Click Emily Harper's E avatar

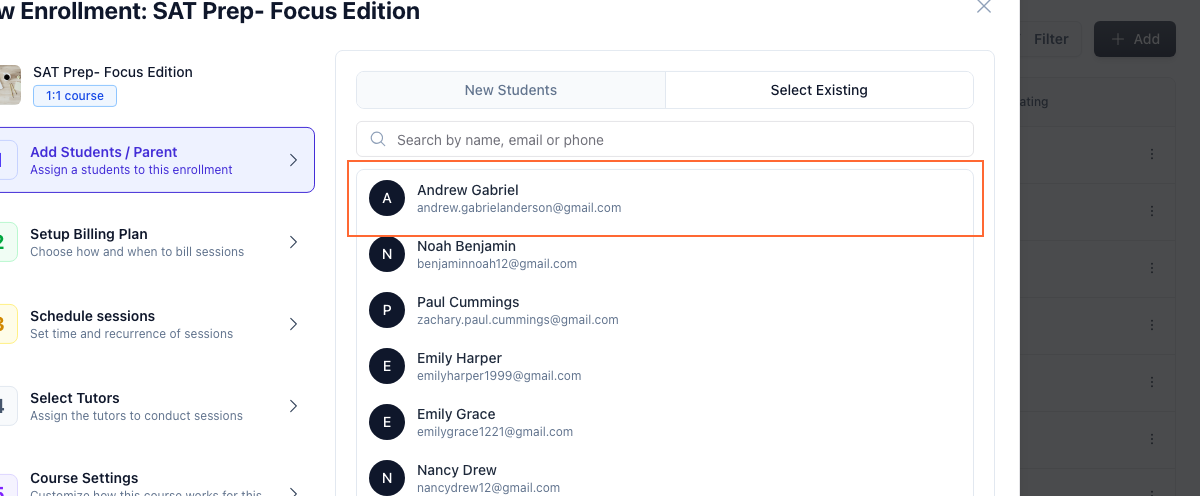point(387,366)
